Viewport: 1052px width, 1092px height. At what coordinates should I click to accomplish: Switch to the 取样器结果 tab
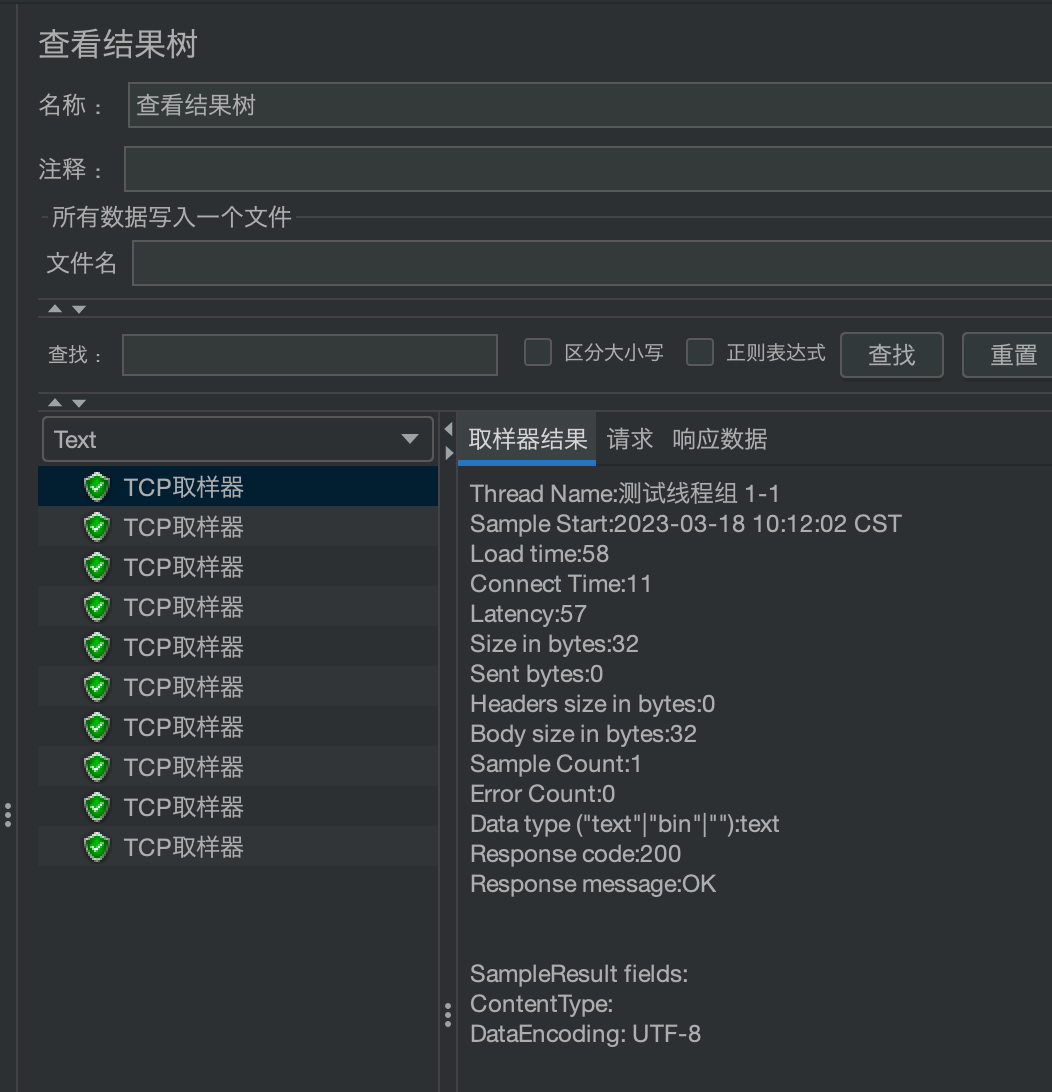pyautogui.click(x=528, y=439)
